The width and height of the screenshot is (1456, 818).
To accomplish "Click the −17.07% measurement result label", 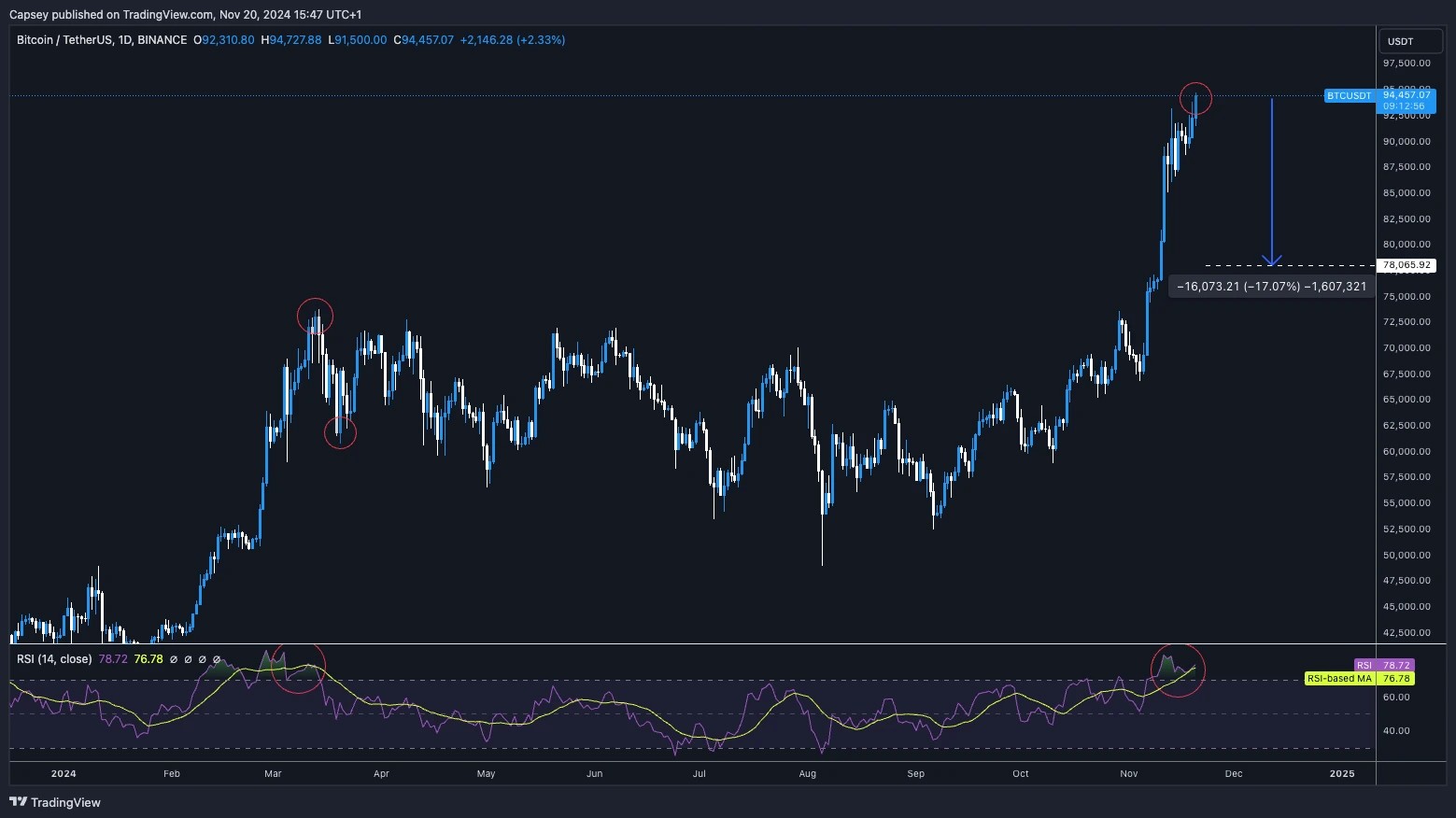I will click(x=1271, y=286).
